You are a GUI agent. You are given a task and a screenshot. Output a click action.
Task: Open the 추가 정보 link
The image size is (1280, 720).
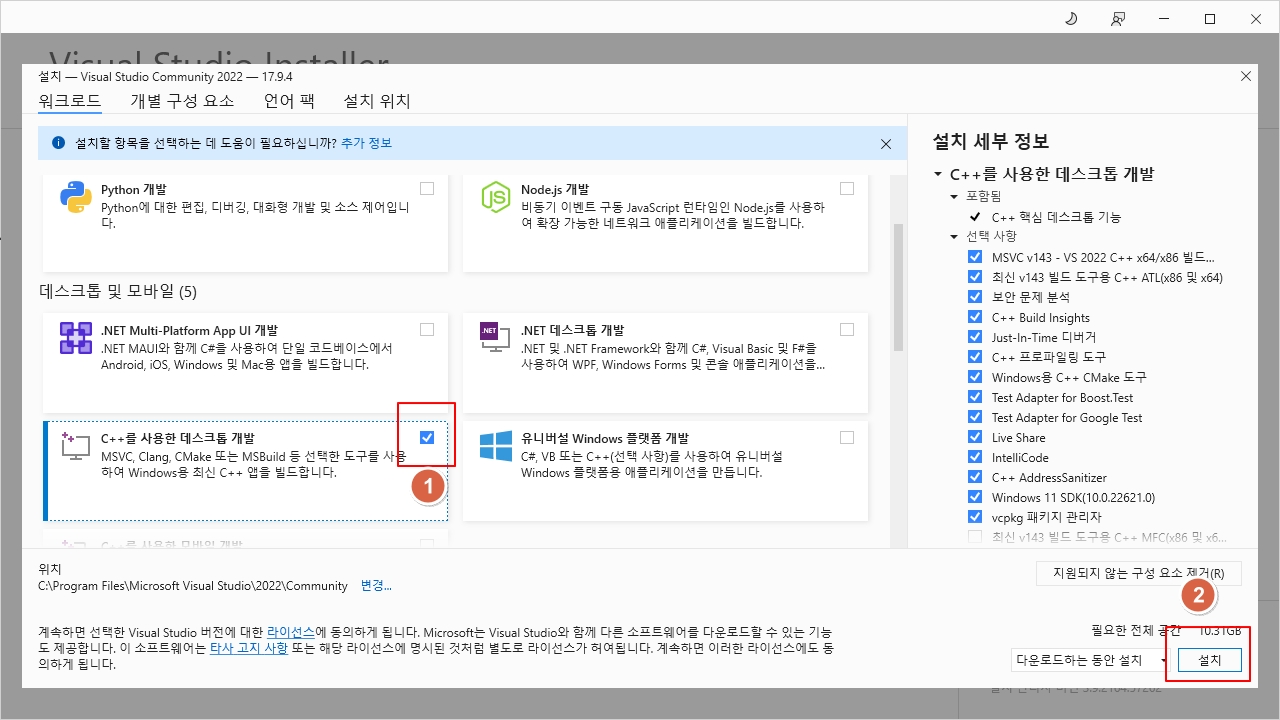(x=366, y=143)
